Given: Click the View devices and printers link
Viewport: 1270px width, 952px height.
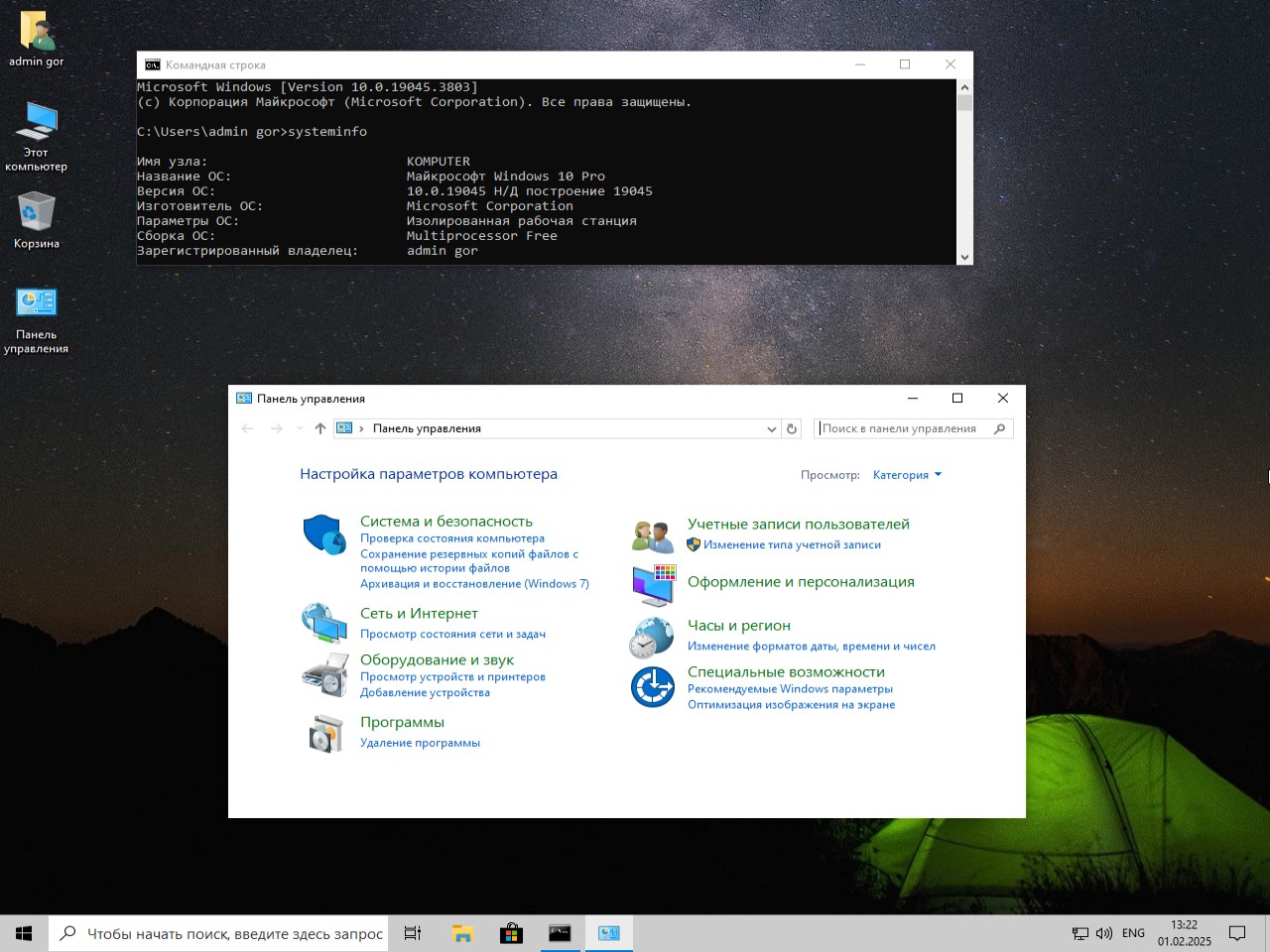Looking at the screenshot, I should (452, 677).
